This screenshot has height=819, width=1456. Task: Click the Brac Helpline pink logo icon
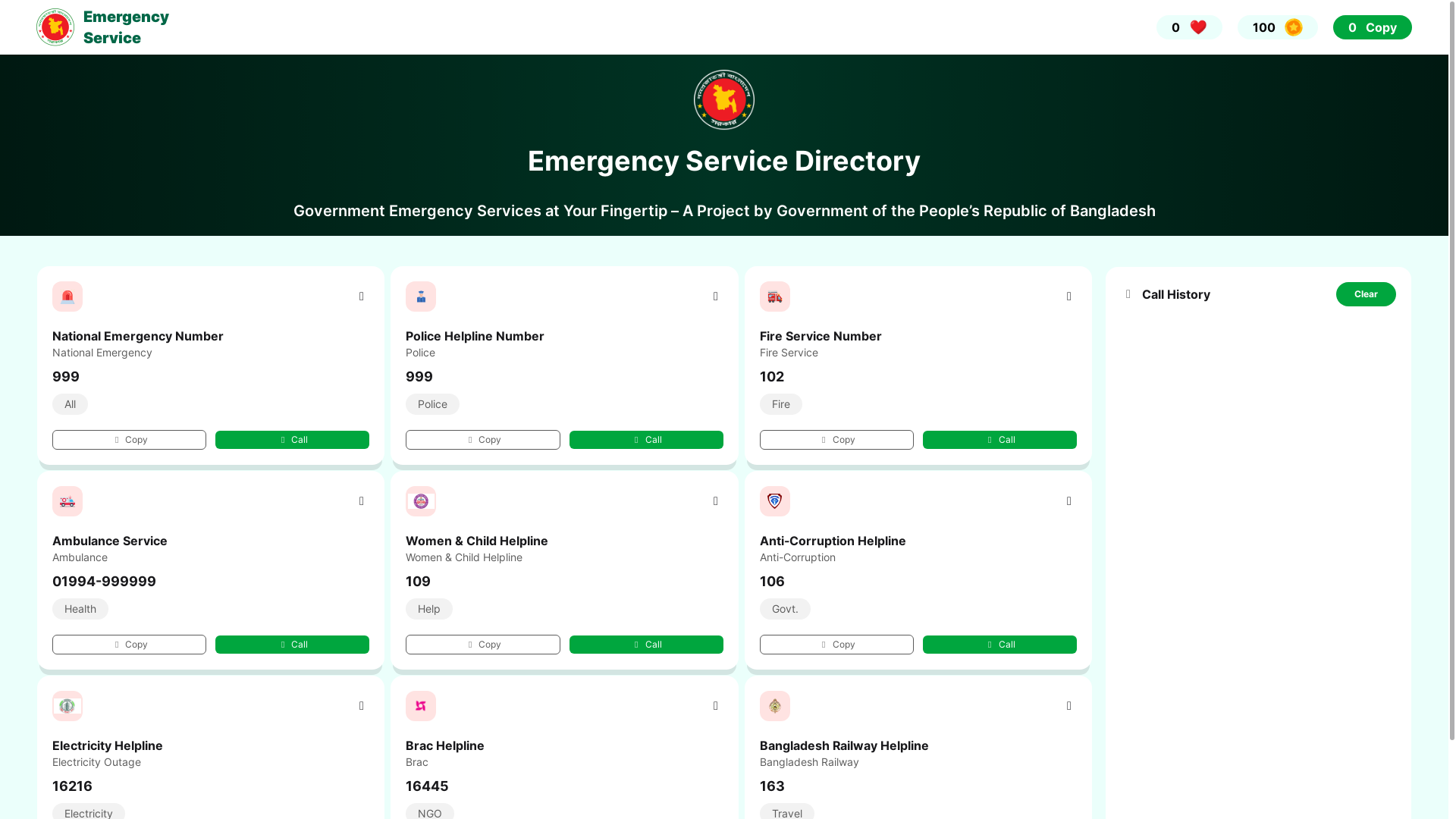click(x=421, y=706)
